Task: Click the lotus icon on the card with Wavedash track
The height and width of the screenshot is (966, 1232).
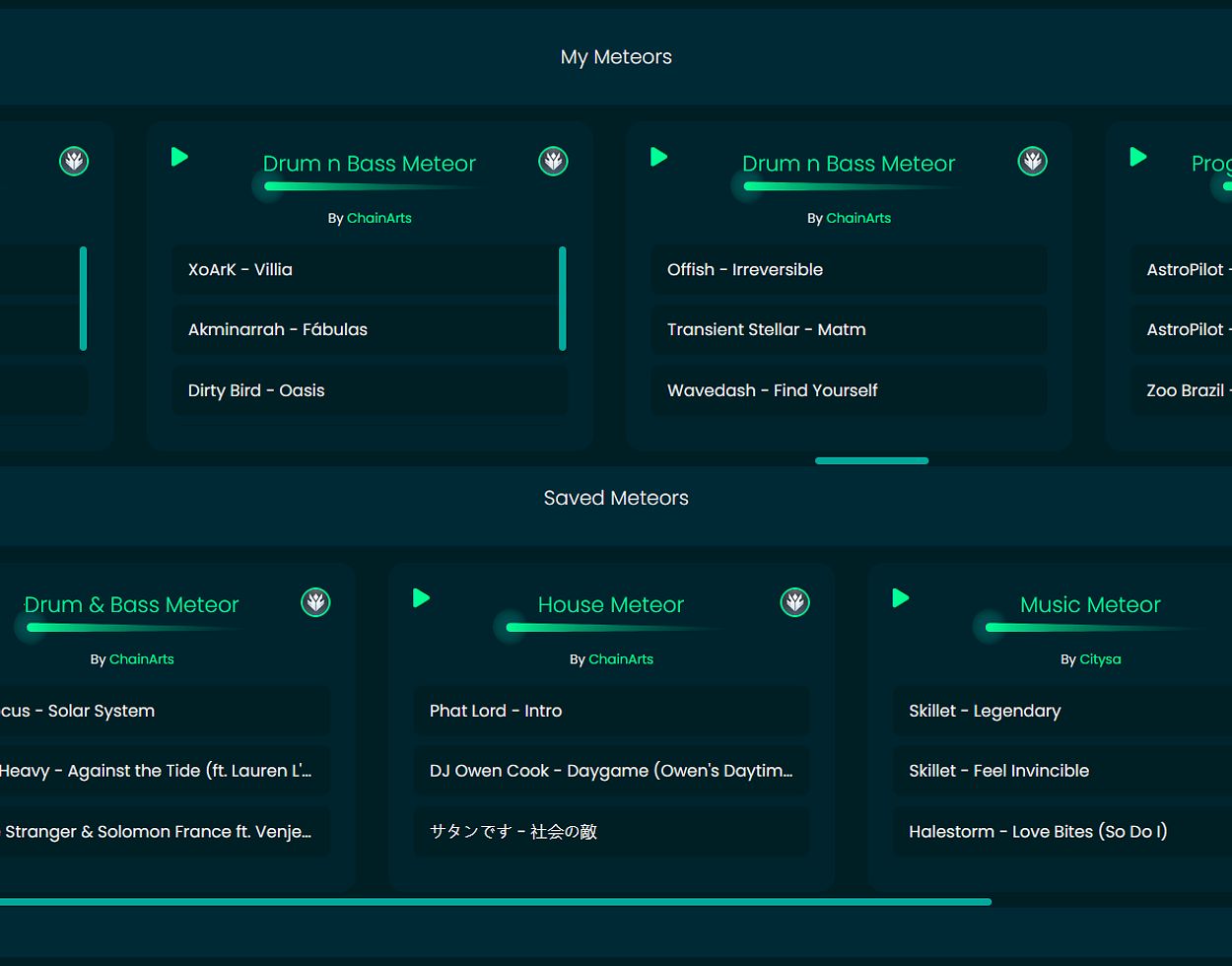Action: coord(1032,161)
